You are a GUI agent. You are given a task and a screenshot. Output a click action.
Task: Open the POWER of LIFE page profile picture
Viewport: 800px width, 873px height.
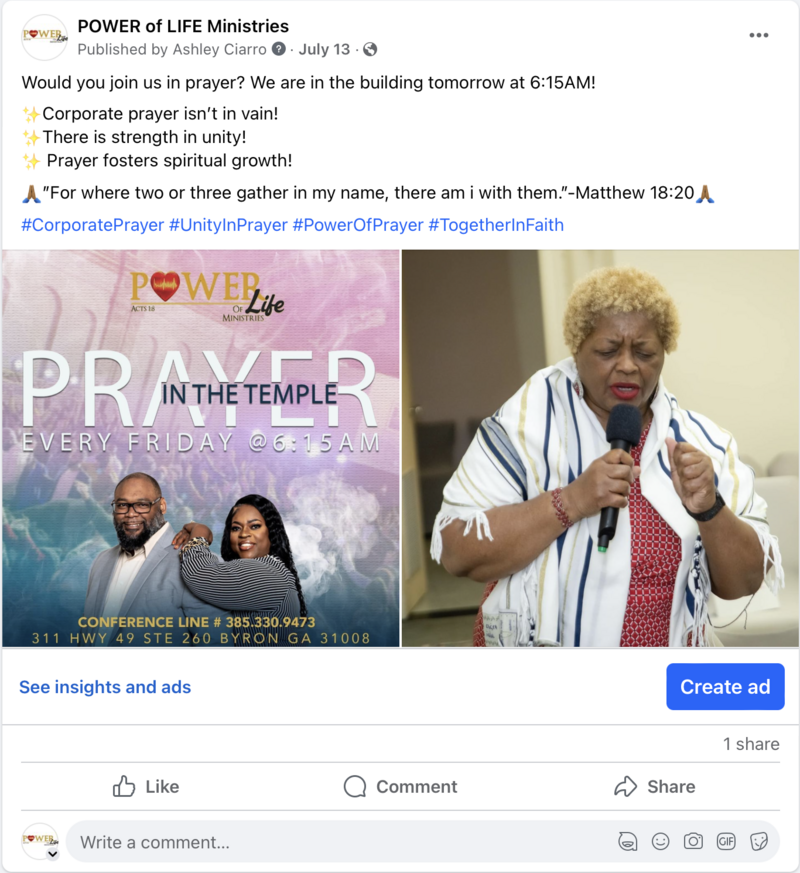point(44,37)
